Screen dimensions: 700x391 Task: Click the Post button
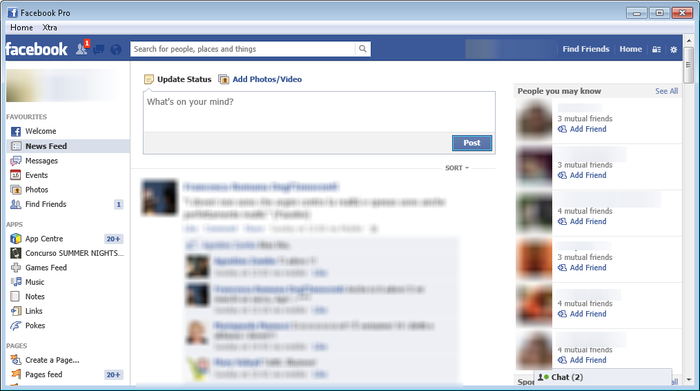(472, 143)
